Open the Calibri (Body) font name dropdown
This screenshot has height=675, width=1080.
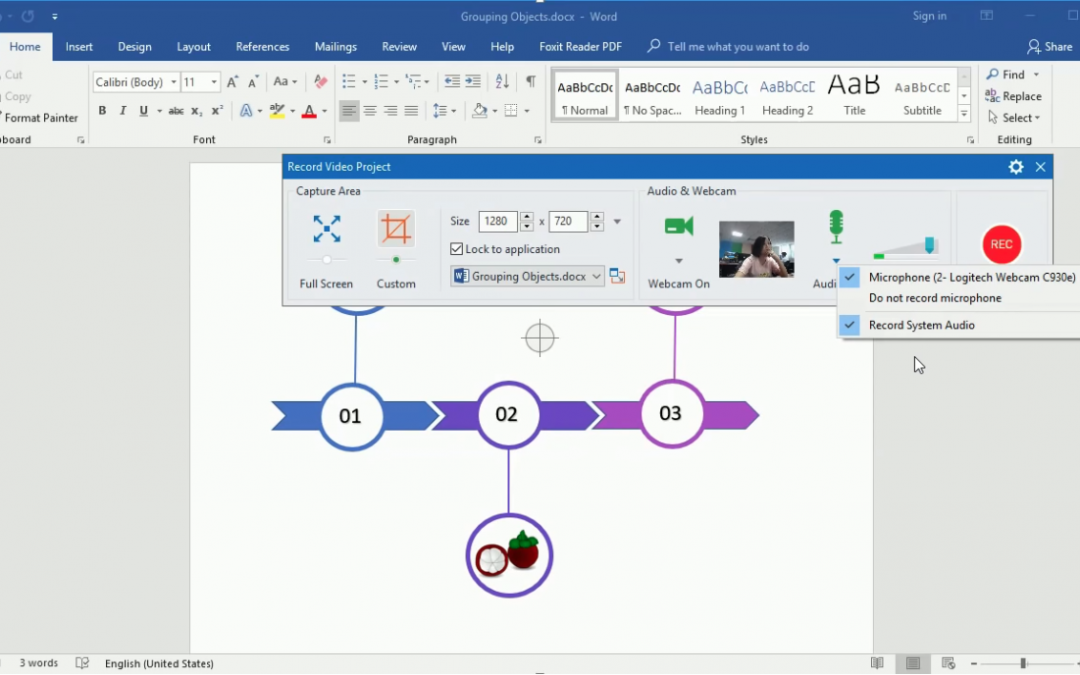pos(173,82)
